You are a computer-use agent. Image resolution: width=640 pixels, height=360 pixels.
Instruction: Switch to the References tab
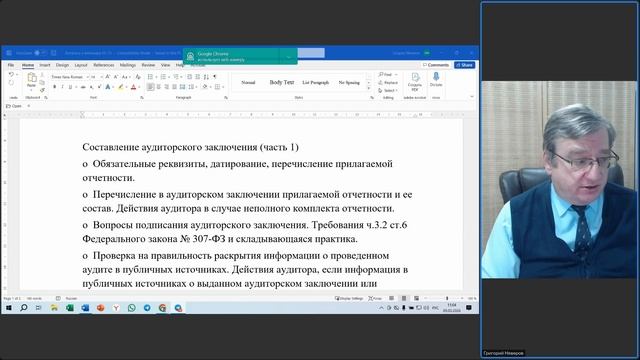pos(104,65)
